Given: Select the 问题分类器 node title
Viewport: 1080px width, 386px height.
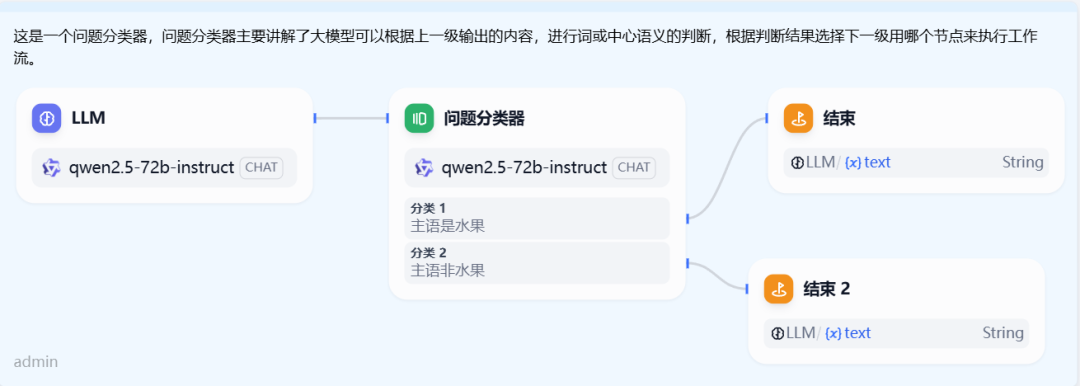Looking at the screenshot, I should [484, 119].
